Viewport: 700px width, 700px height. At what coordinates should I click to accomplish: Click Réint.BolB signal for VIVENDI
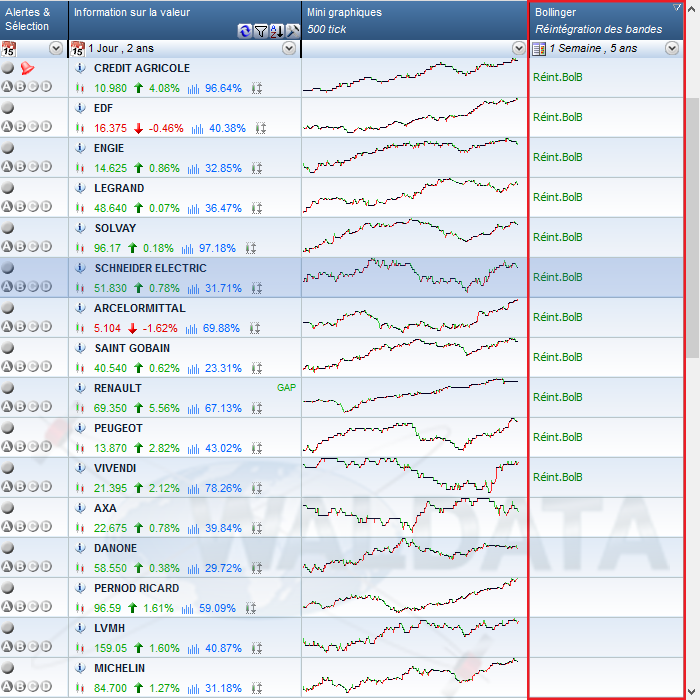coord(558,477)
